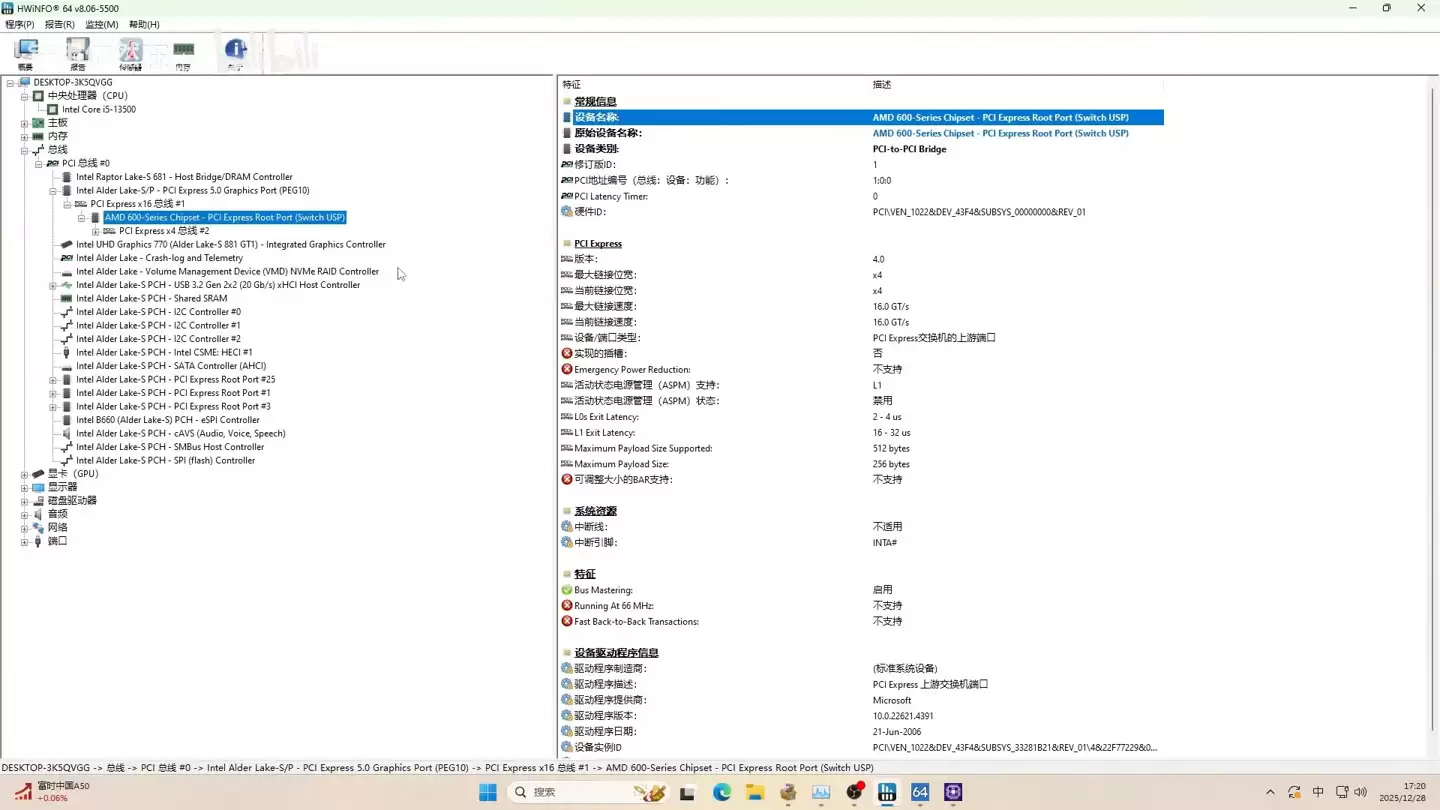
Task: Launch 传感器 (Sensors) from the toolbar
Action: [x=131, y=50]
